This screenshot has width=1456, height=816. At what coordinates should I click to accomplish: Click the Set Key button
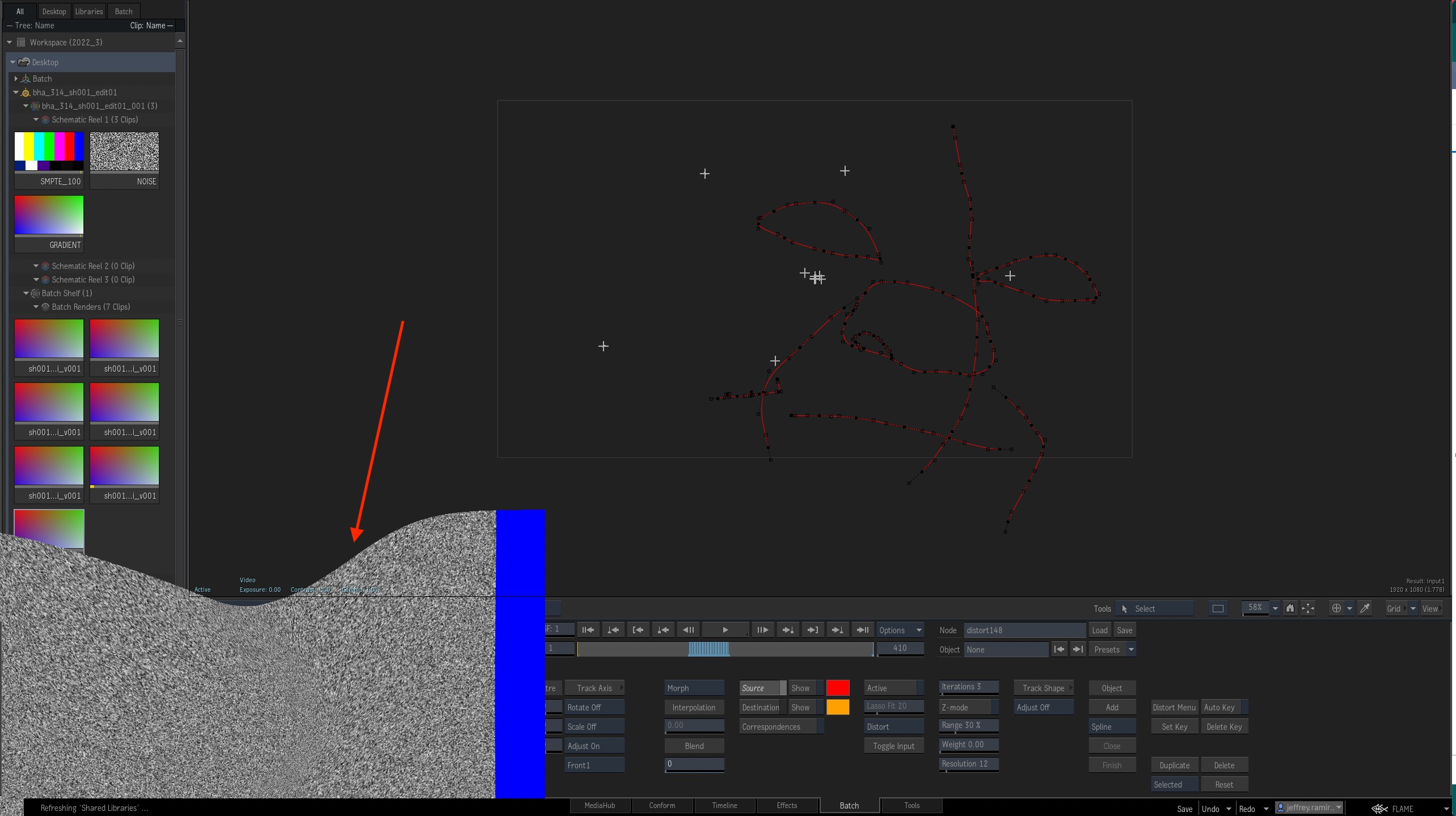click(1174, 727)
